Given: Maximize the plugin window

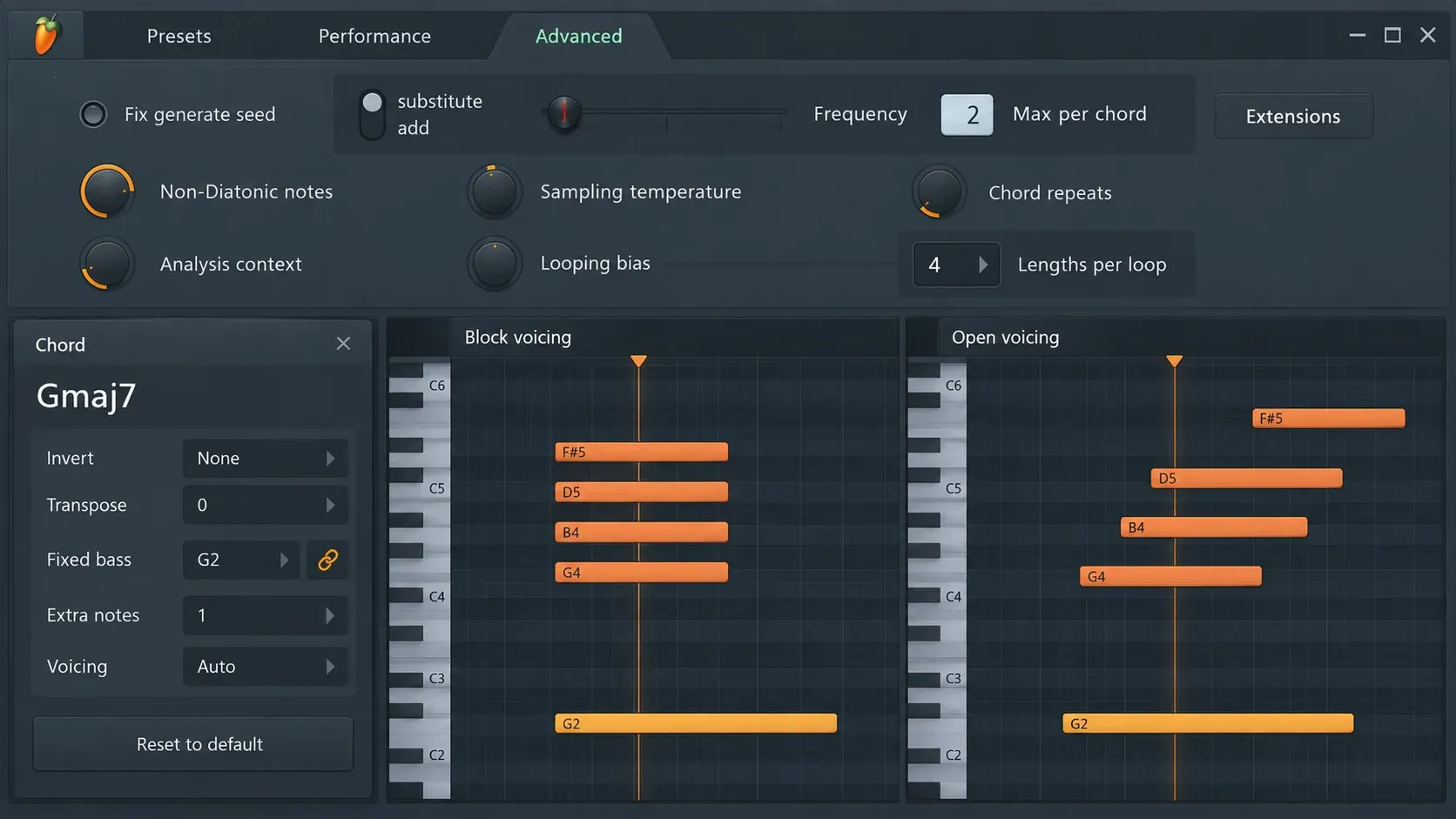Looking at the screenshot, I should (x=1392, y=35).
